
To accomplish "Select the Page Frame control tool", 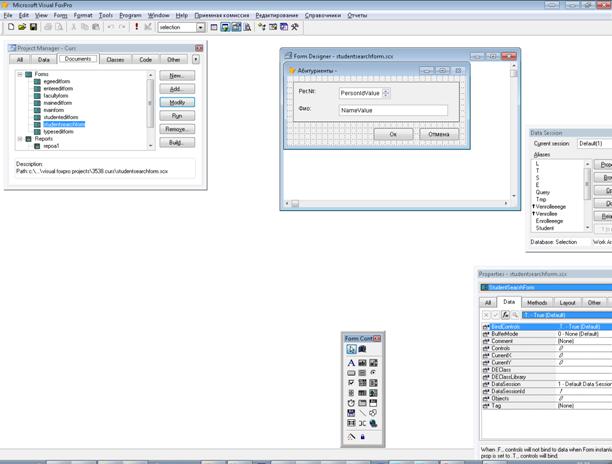I will pos(363,403).
